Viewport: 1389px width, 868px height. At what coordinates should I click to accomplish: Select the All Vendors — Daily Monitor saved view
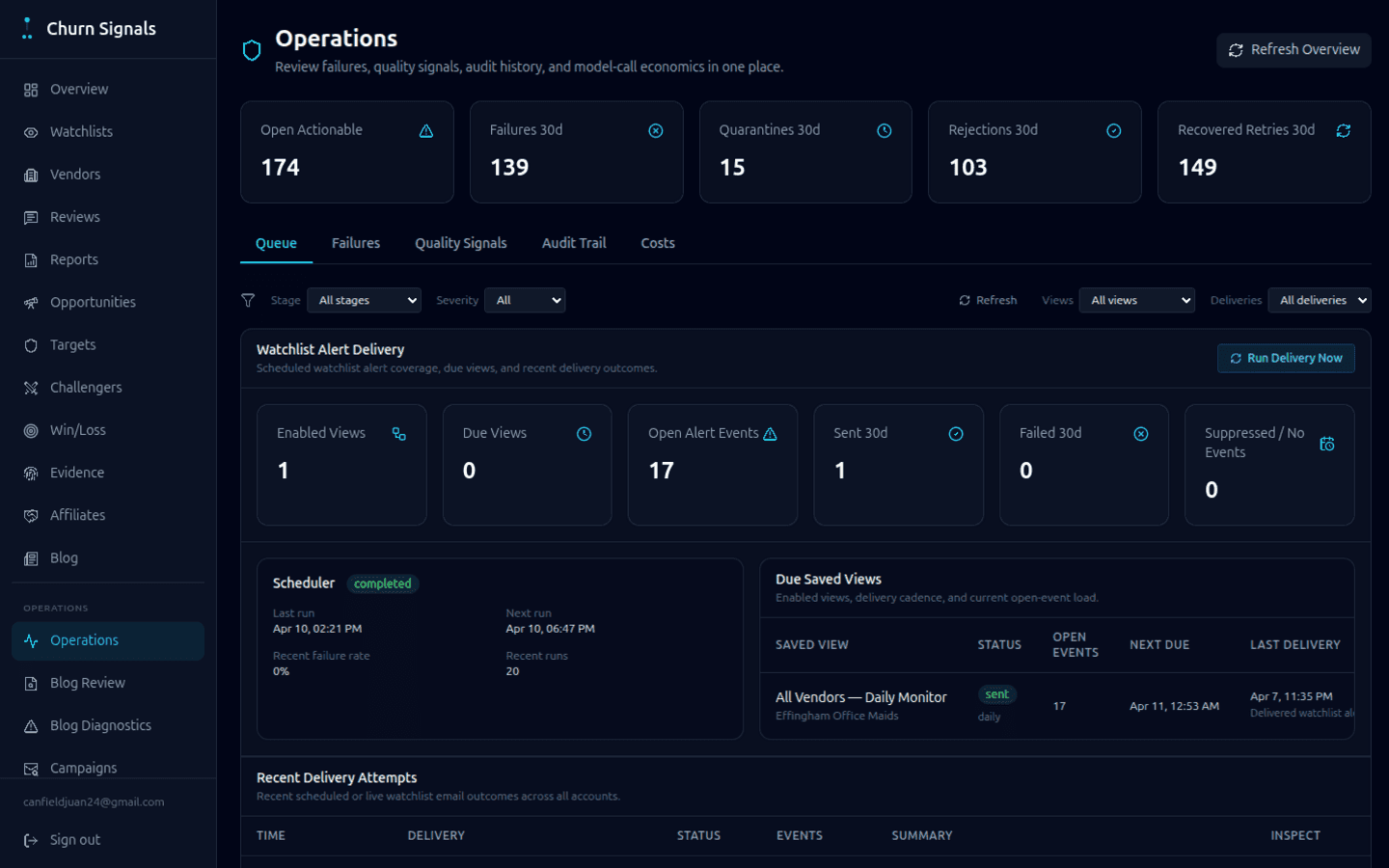point(858,696)
